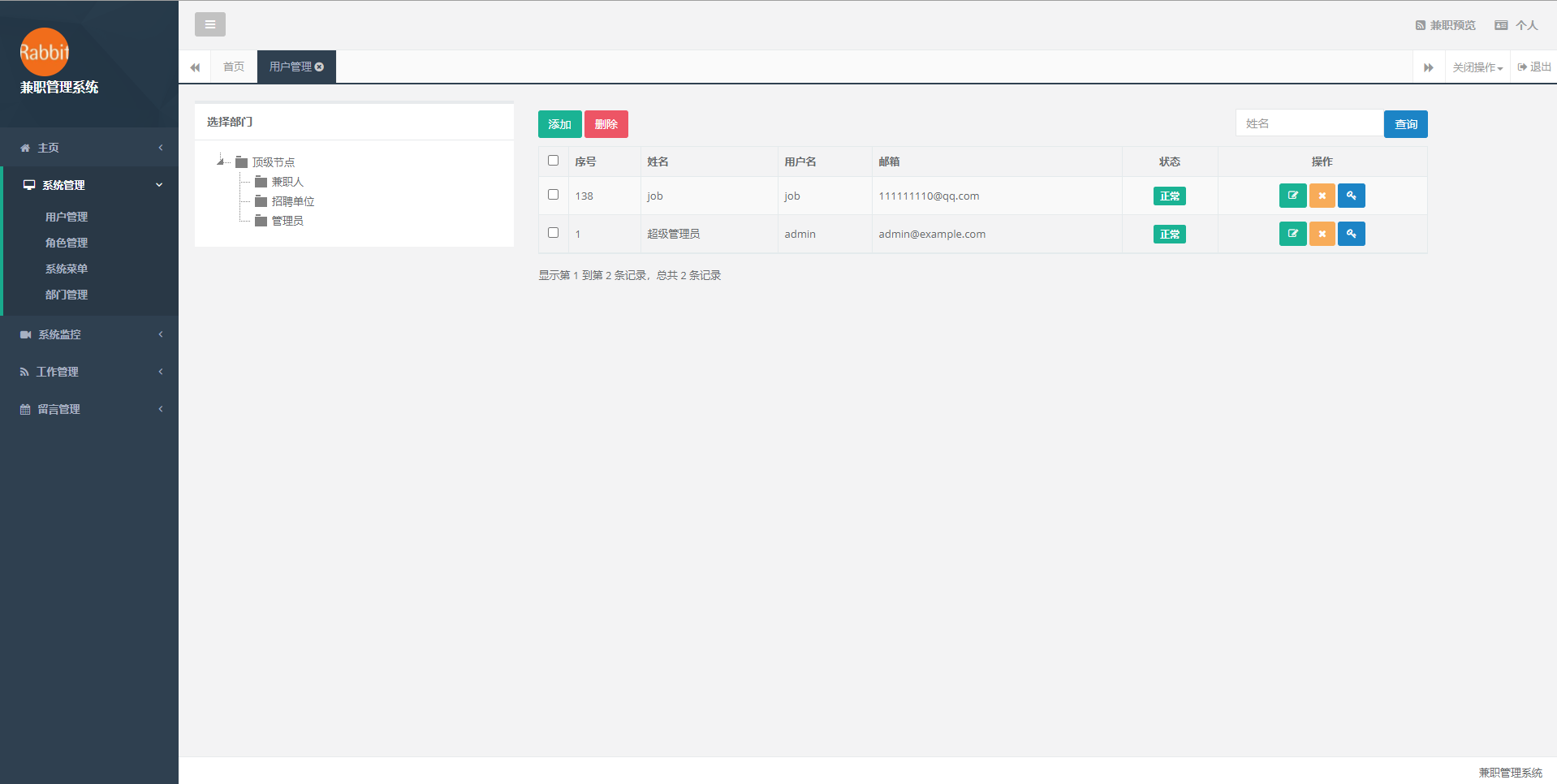The height and width of the screenshot is (784, 1557).
Task: Click the orange delete icon for job row
Action: point(1322,196)
